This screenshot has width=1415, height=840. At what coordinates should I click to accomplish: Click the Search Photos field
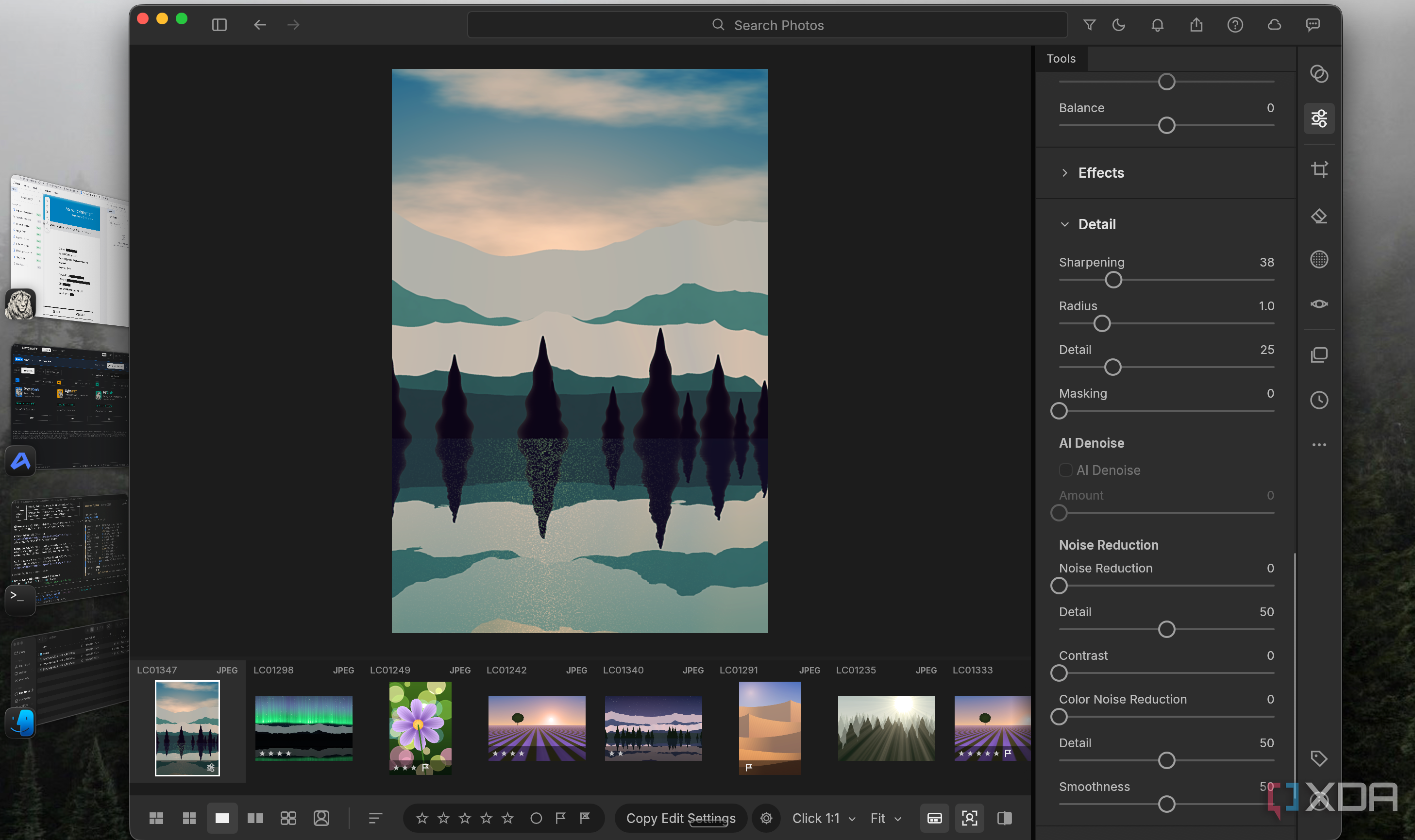768,25
